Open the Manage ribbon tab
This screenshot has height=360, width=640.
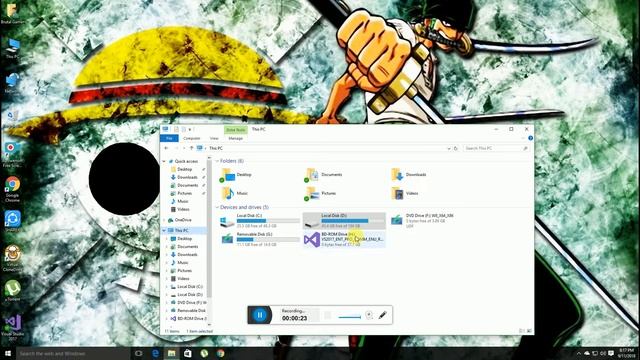pos(236,138)
